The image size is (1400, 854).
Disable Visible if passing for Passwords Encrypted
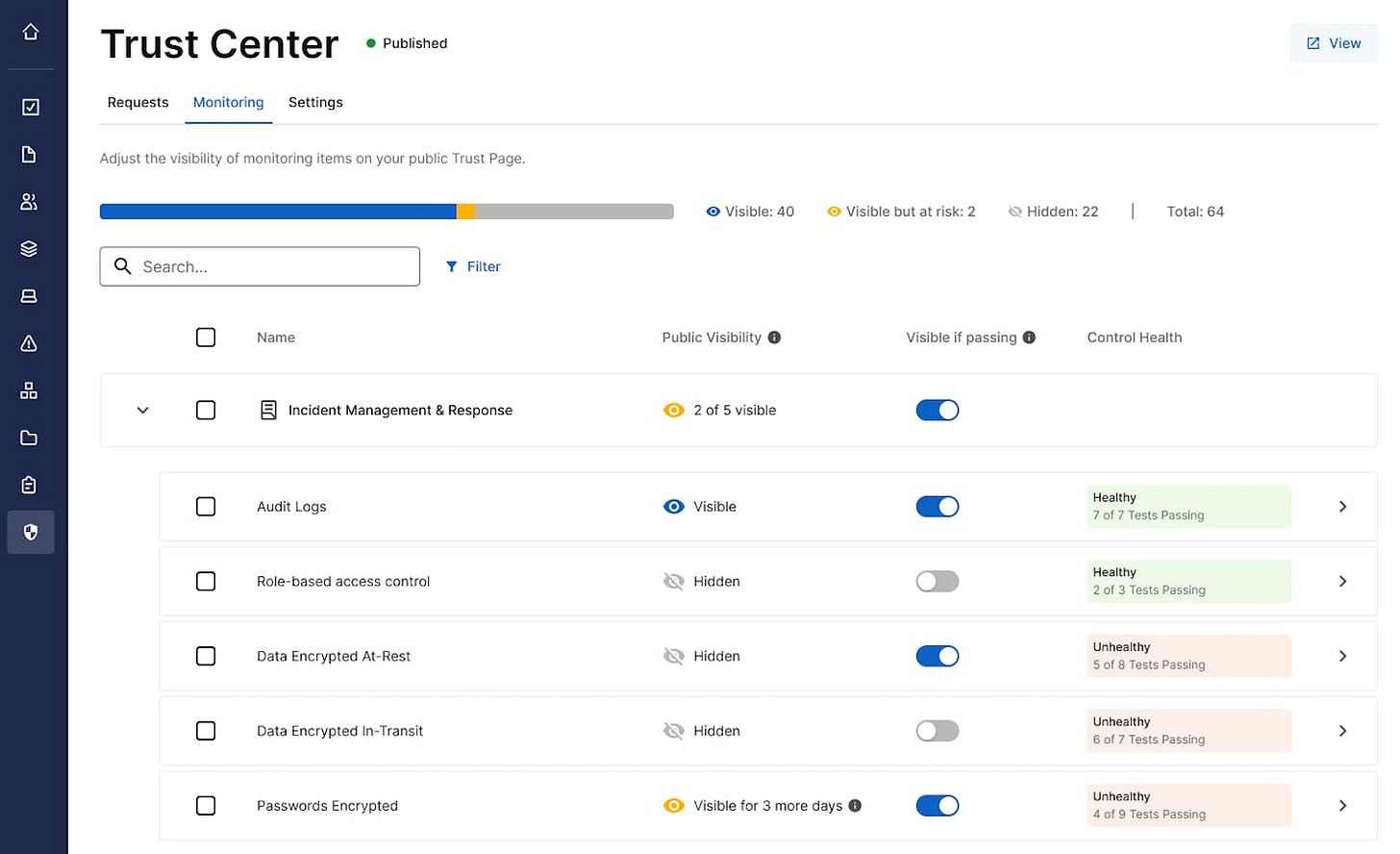pos(937,806)
